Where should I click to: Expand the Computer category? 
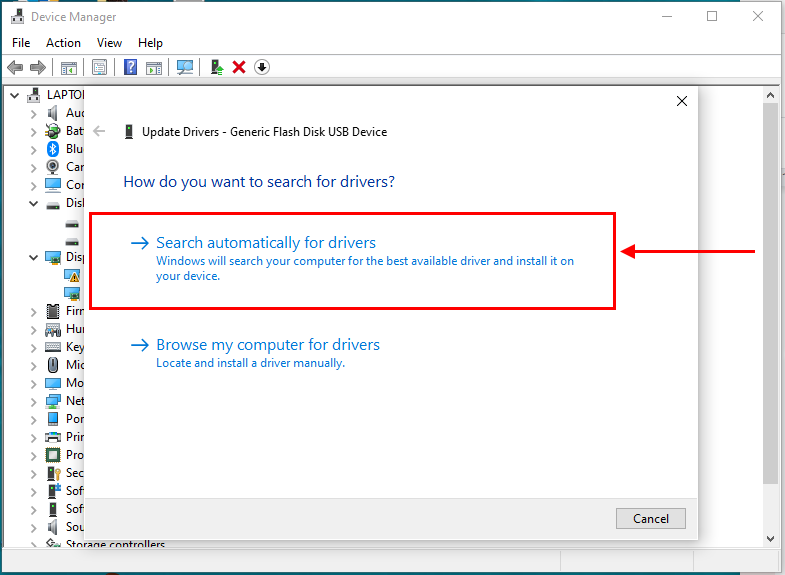[34, 186]
